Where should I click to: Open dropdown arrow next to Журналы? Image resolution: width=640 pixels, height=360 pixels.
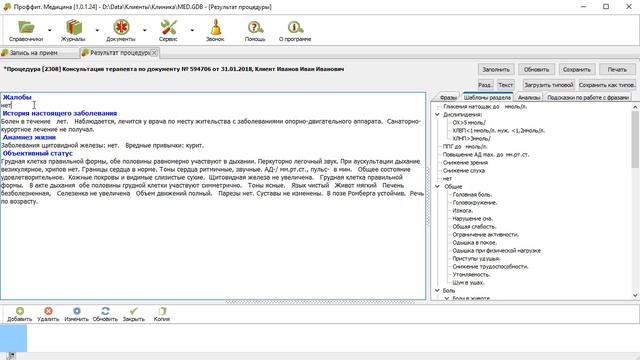point(97,30)
